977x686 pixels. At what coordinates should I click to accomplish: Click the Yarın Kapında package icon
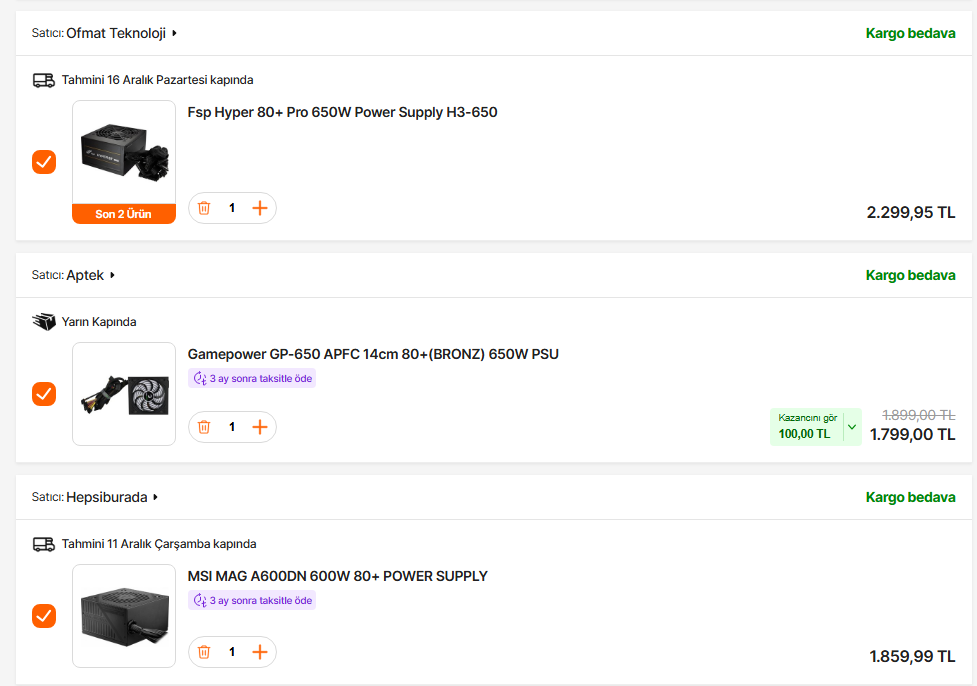click(44, 322)
